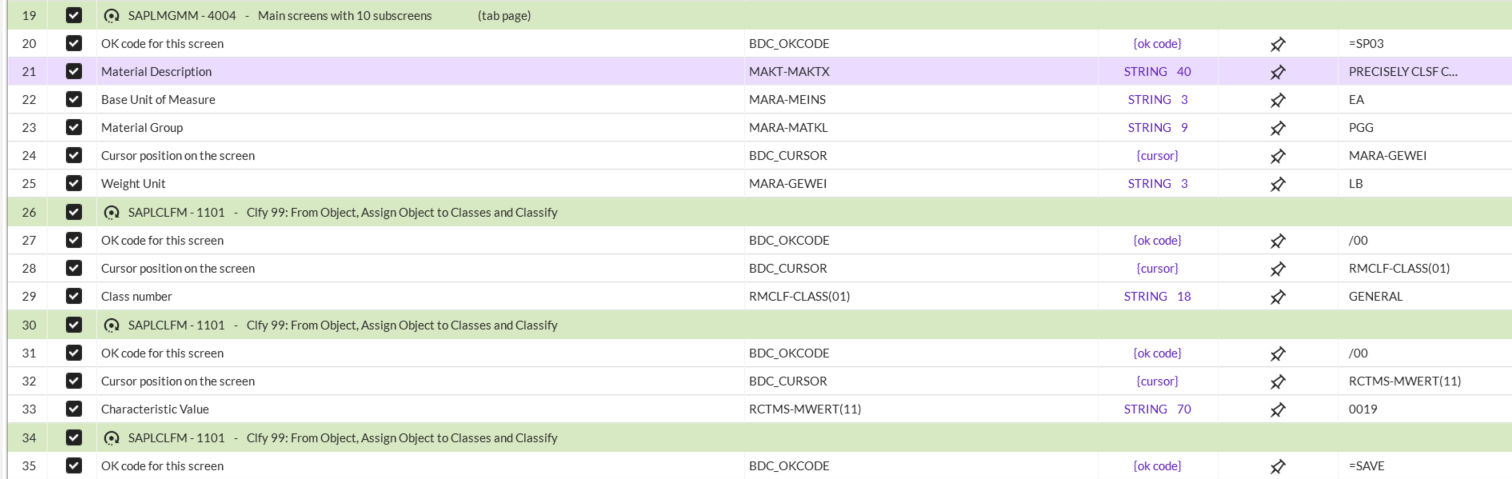Click the {ok code} tag in row 20
The height and width of the screenshot is (479, 1512).
click(1157, 44)
